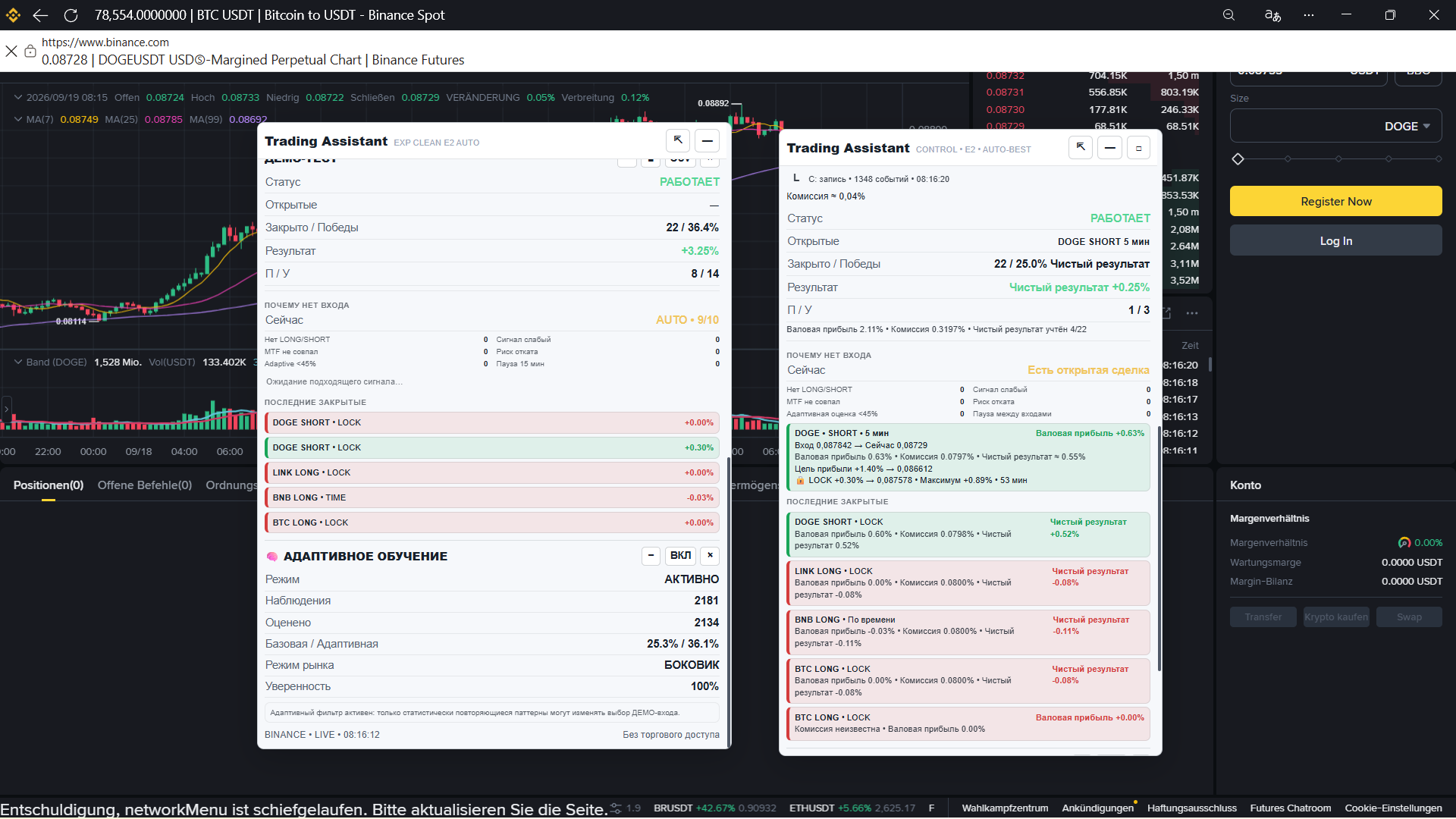1456x819 pixels.
Task: Click the Size input field
Action: tap(1336, 126)
